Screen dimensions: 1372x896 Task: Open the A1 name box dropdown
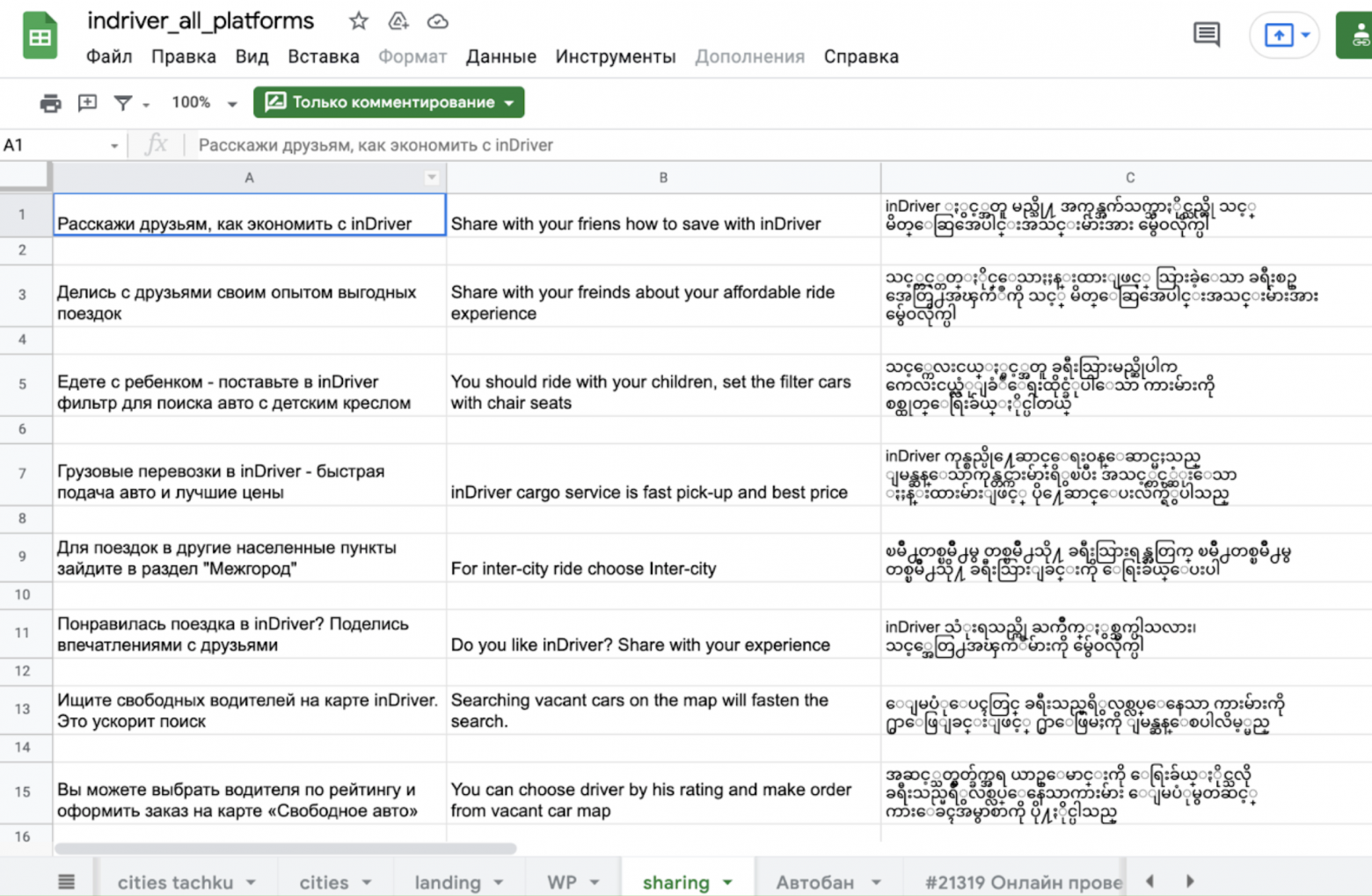click(114, 146)
